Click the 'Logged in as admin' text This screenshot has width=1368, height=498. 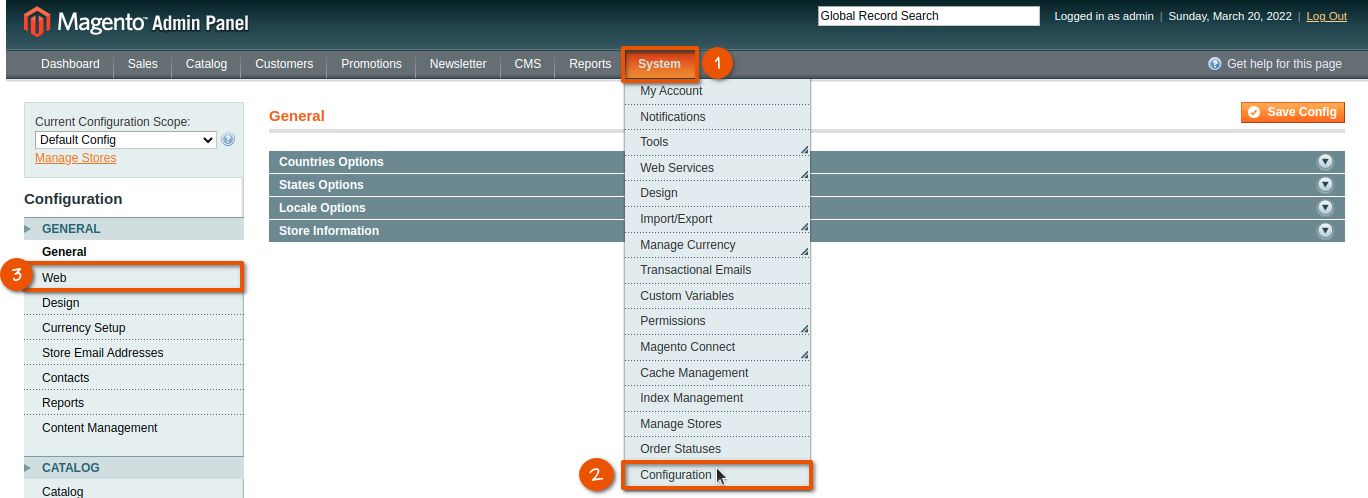(x=1104, y=16)
